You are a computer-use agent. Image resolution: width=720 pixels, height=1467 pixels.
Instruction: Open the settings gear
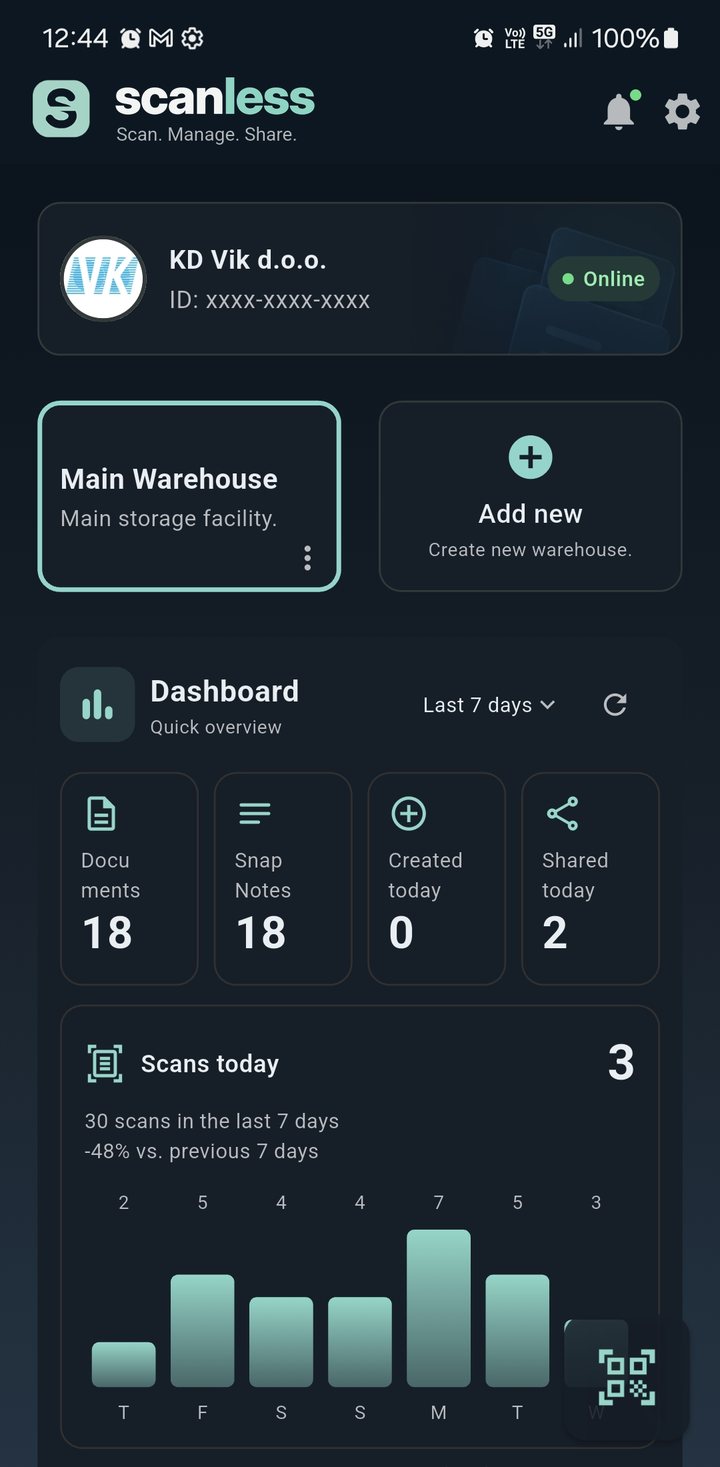click(x=682, y=111)
